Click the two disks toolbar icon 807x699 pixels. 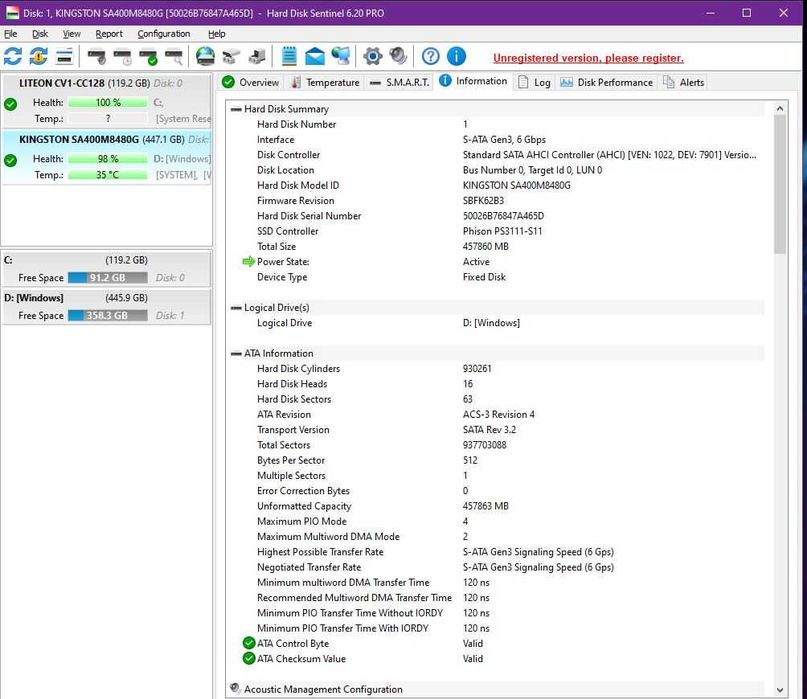[231, 56]
